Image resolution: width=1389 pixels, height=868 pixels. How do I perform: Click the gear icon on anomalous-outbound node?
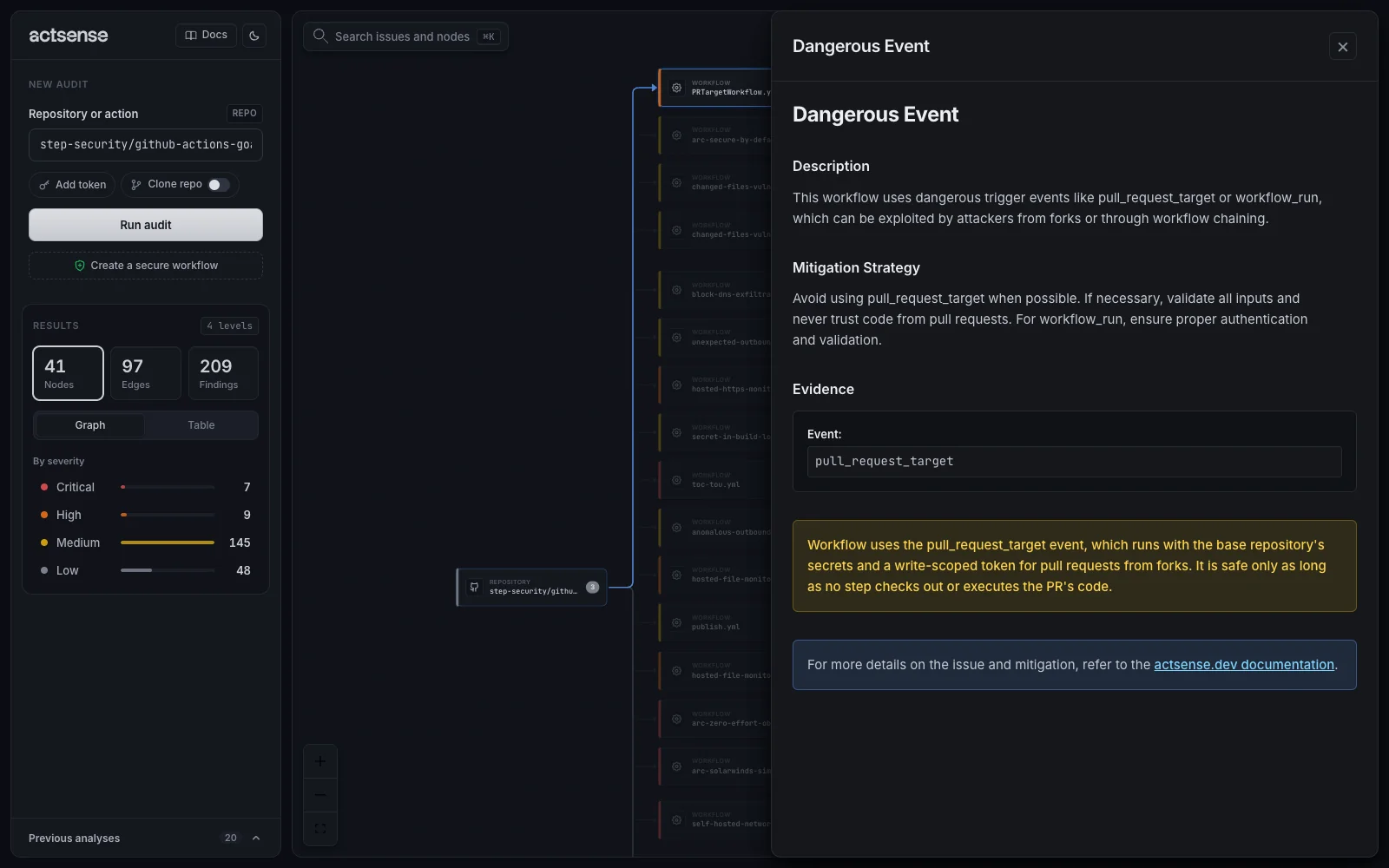pos(676,528)
